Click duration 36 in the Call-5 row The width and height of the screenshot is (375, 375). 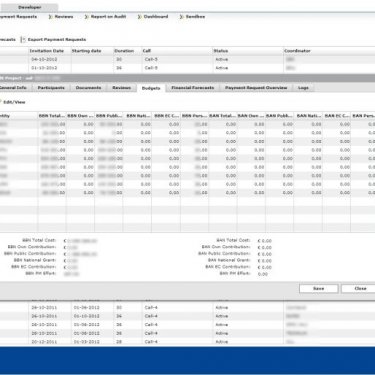[119, 68]
